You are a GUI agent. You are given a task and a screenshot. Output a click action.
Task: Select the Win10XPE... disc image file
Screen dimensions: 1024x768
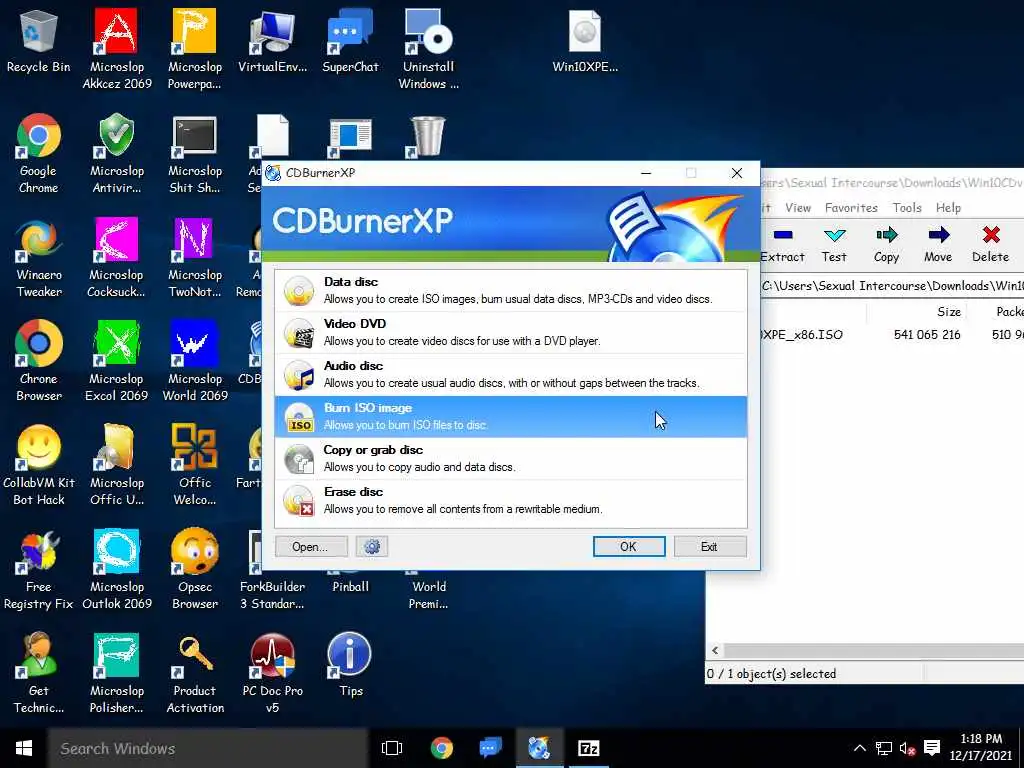584,42
